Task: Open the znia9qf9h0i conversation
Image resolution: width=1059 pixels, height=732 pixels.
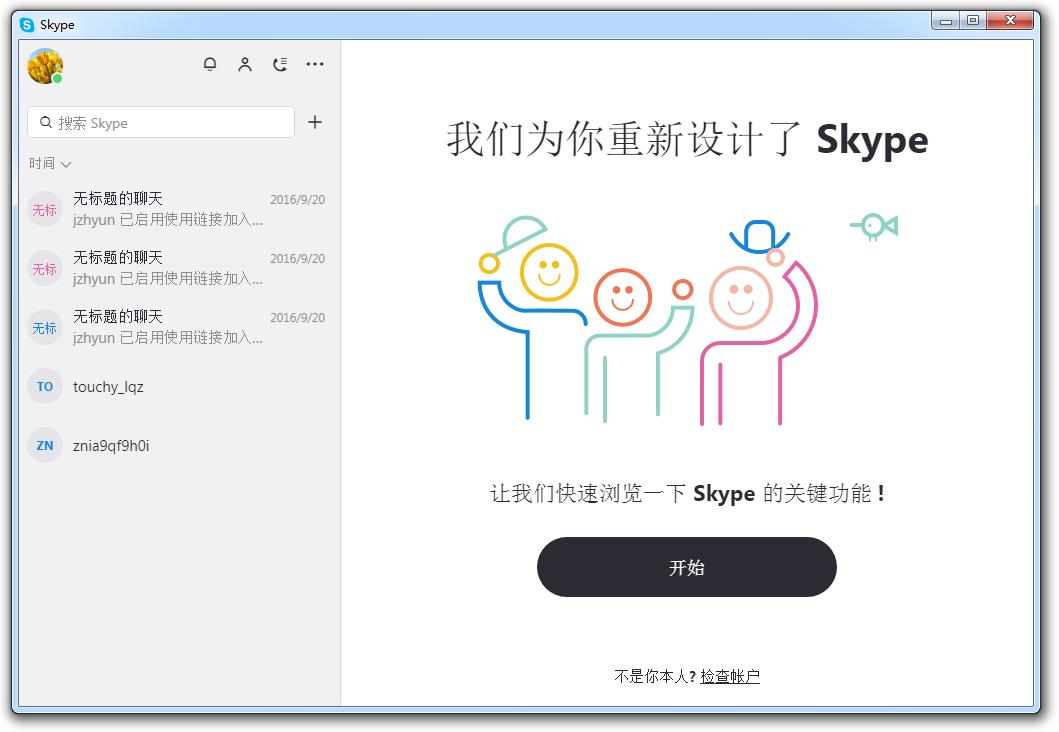Action: coord(177,446)
